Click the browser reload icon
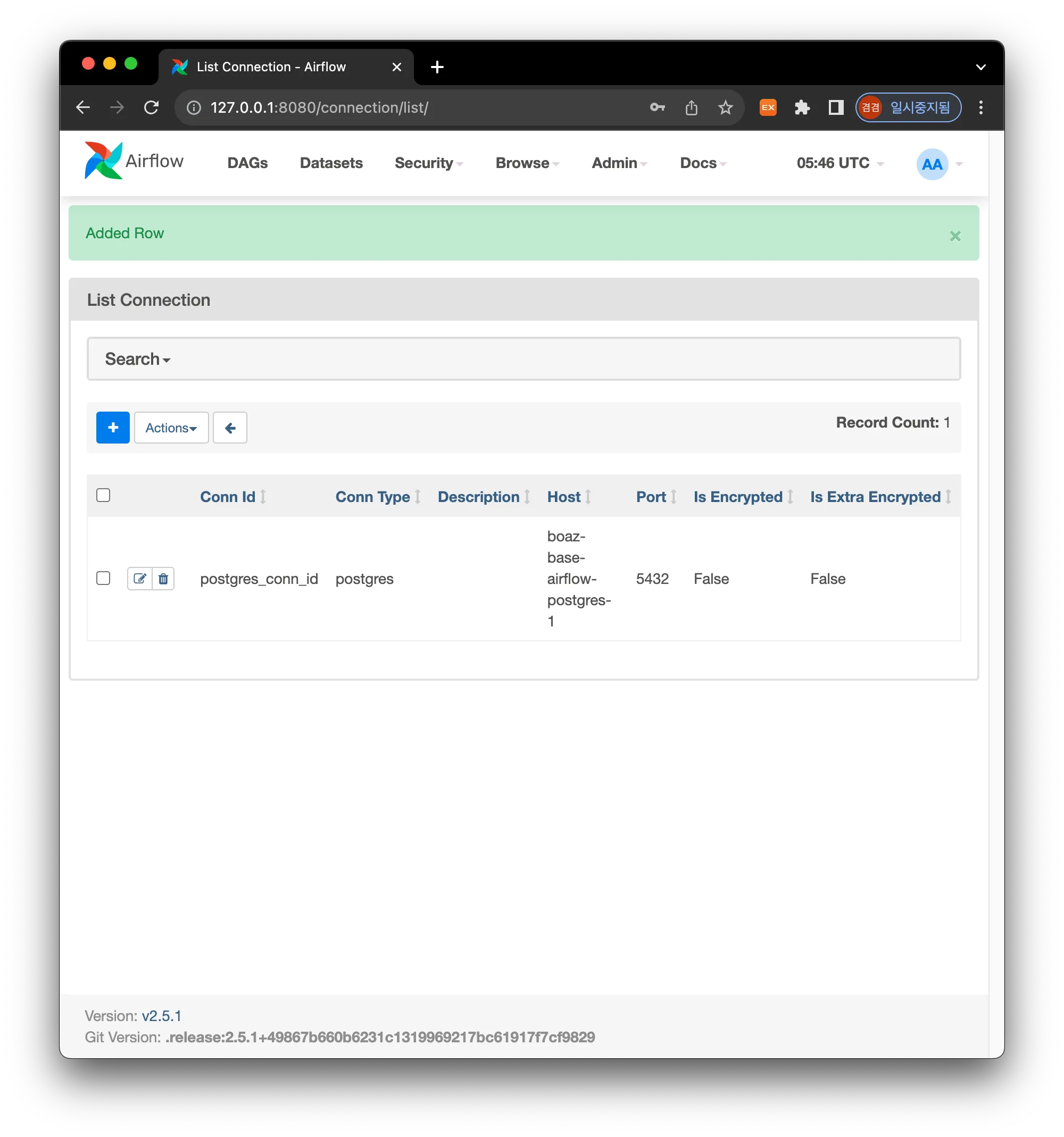1064x1137 pixels. tap(151, 107)
